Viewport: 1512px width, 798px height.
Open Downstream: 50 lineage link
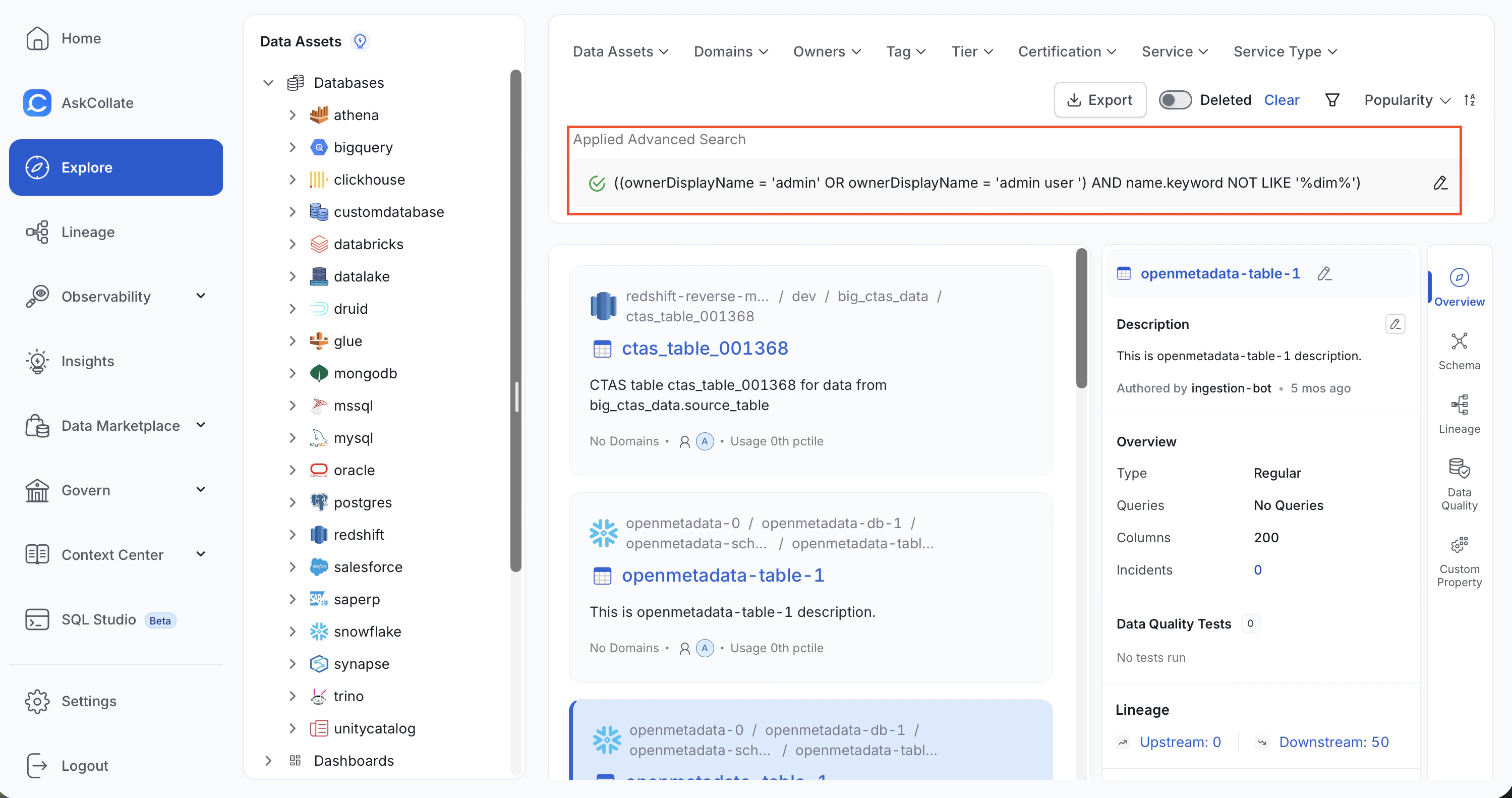click(1333, 742)
